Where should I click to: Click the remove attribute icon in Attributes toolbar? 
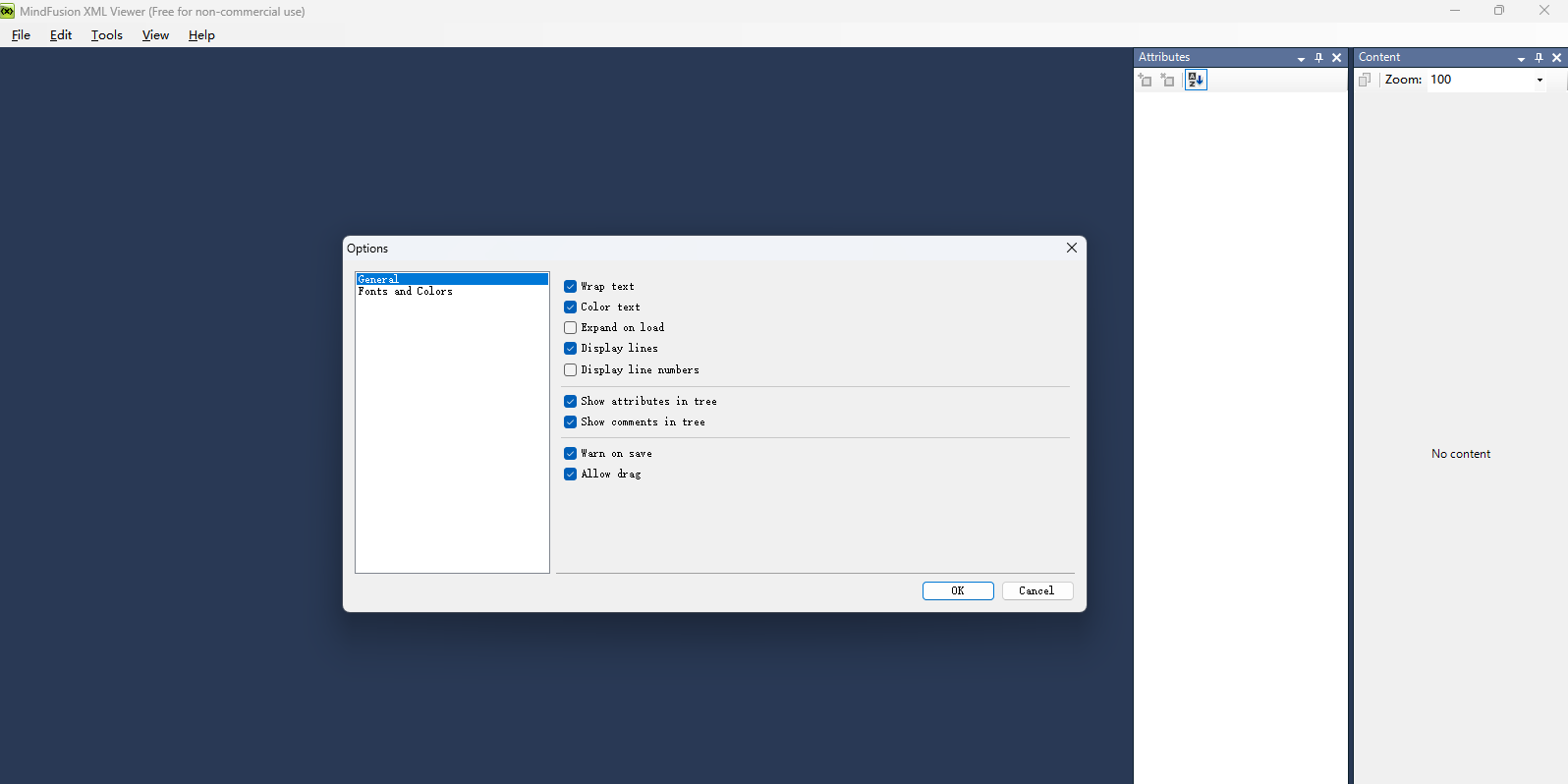point(1167,80)
